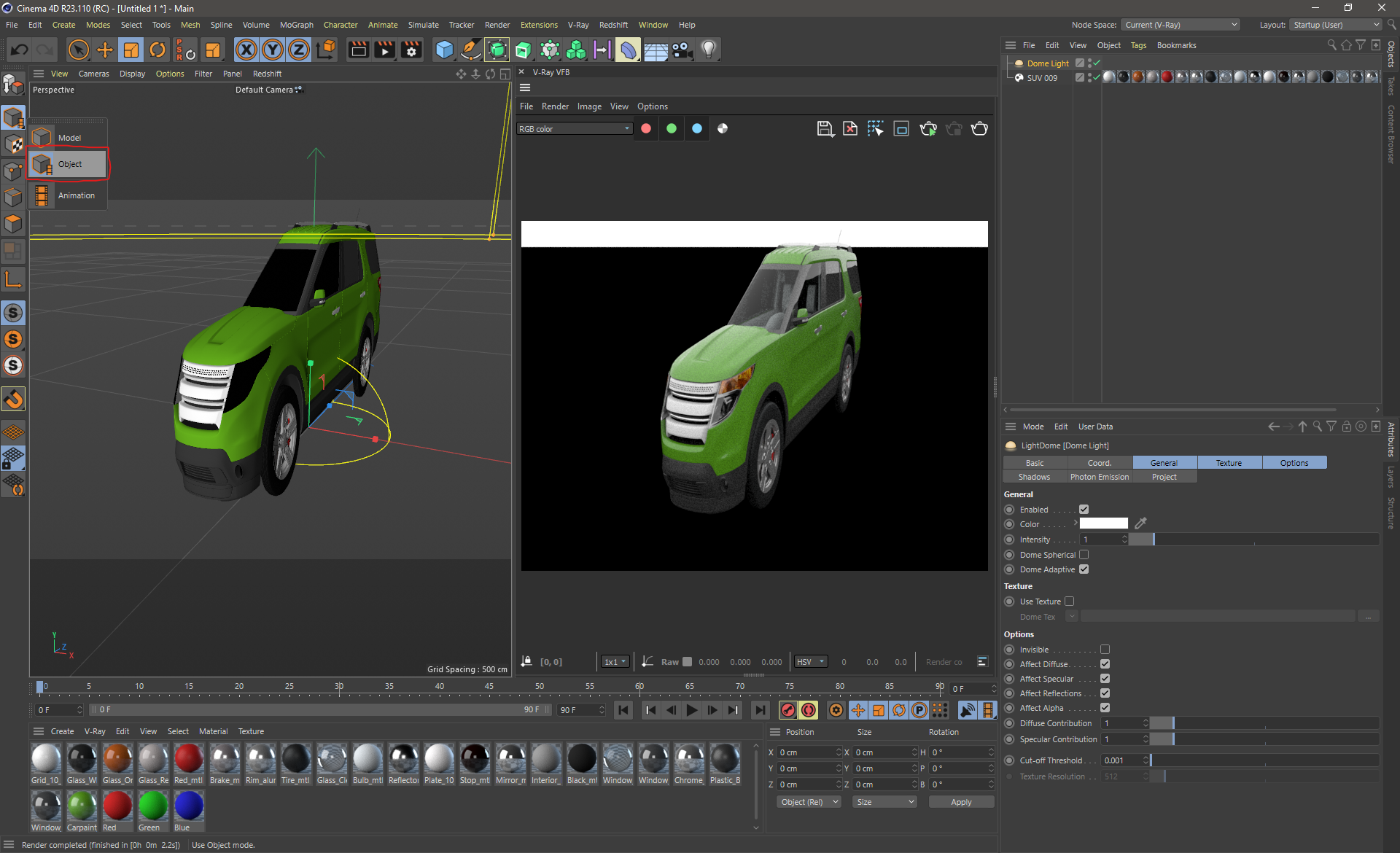
Task: Expand the Color parameter arrow
Action: tap(1075, 523)
